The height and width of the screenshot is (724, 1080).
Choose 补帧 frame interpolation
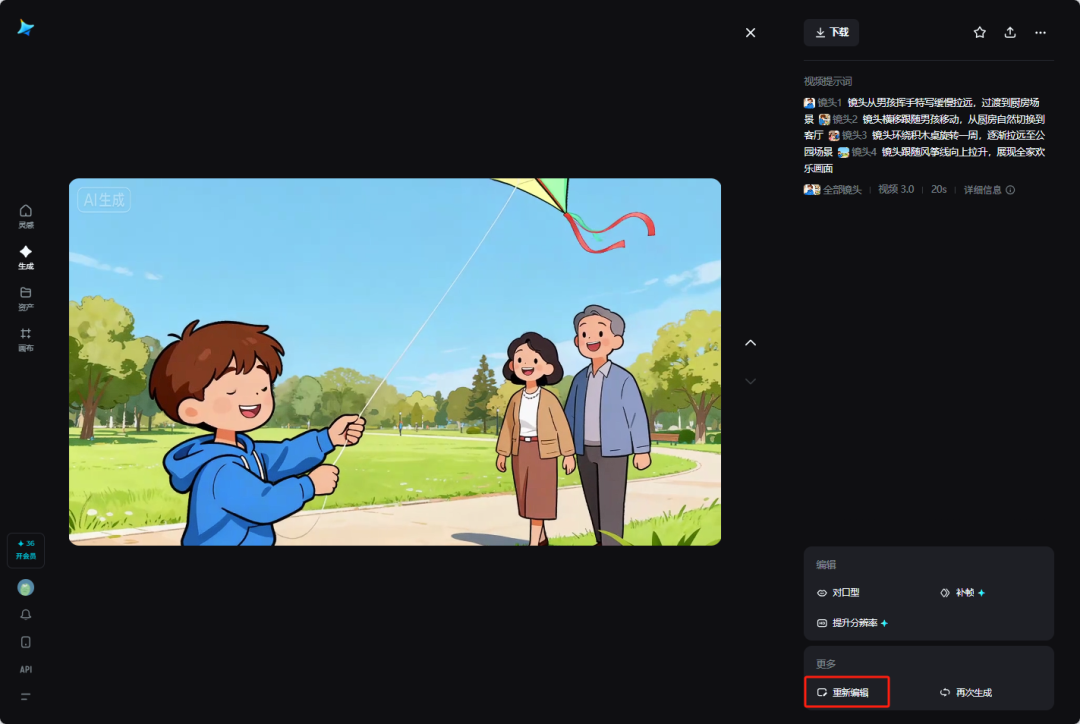(x=962, y=593)
